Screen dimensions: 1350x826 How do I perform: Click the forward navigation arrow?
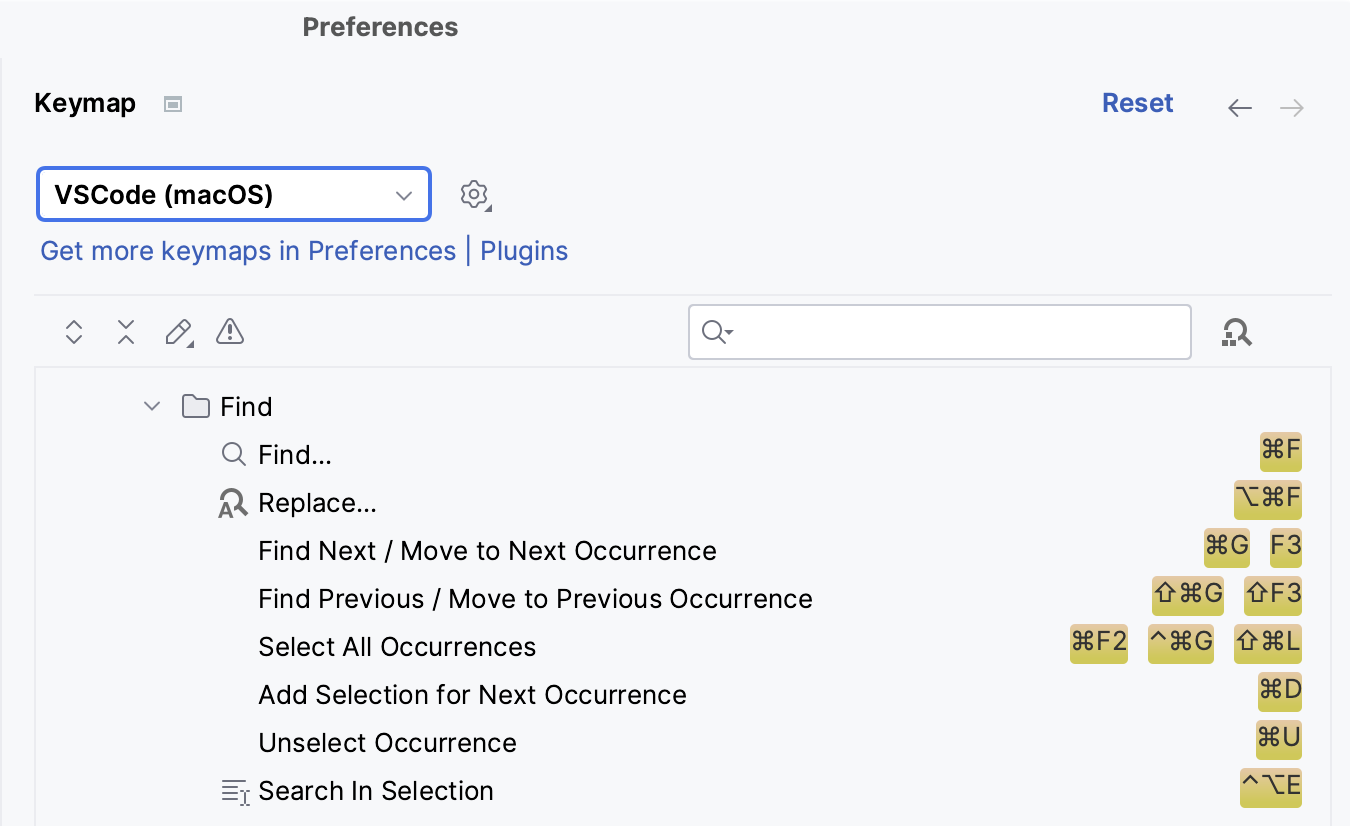click(1291, 107)
